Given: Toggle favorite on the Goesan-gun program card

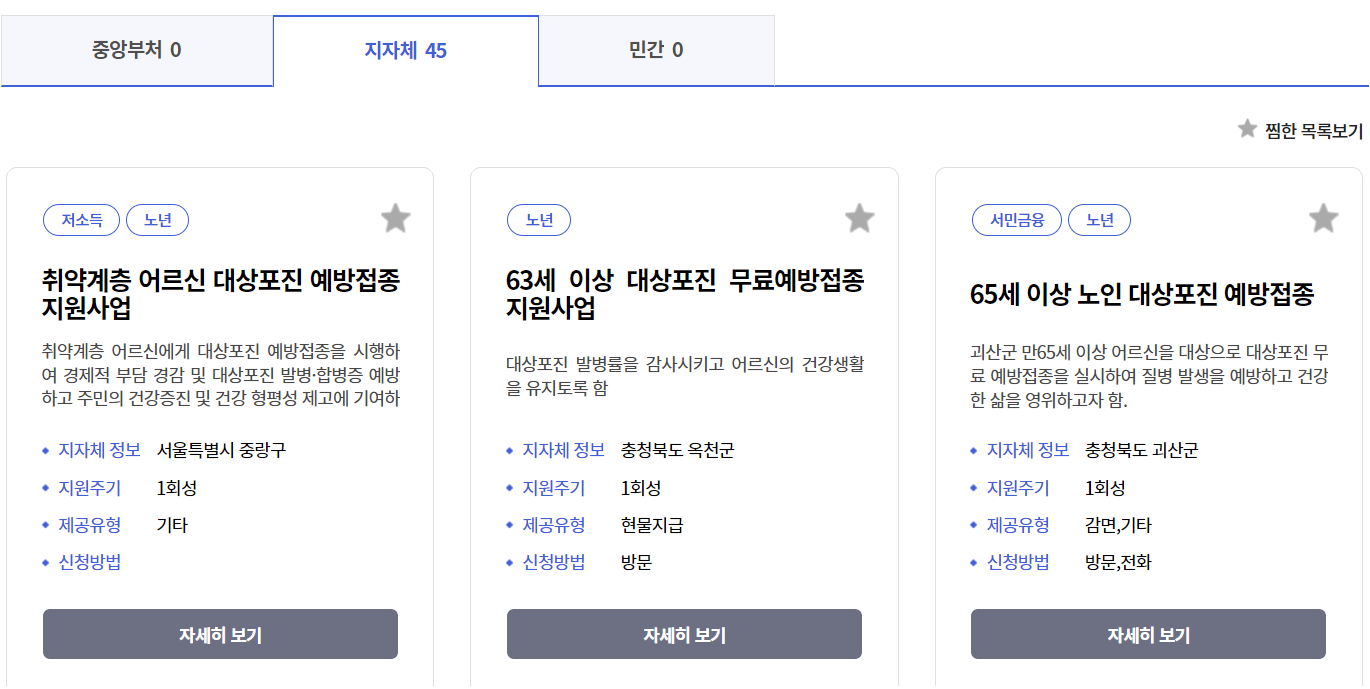Looking at the screenshot, I should (1324, 217).
